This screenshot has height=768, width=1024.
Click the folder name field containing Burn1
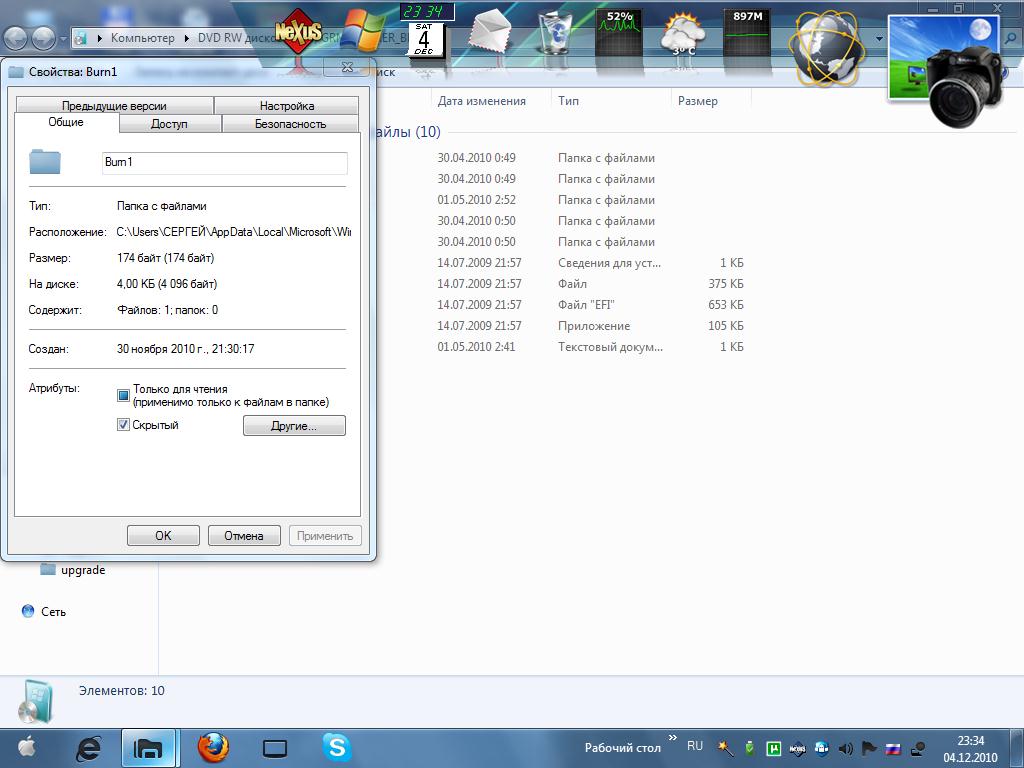tap(225, 163)
